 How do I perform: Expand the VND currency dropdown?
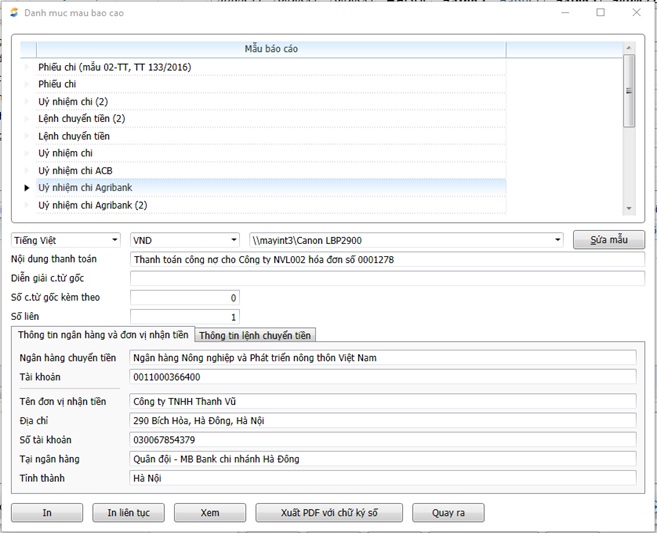click(x=185, y=240)
